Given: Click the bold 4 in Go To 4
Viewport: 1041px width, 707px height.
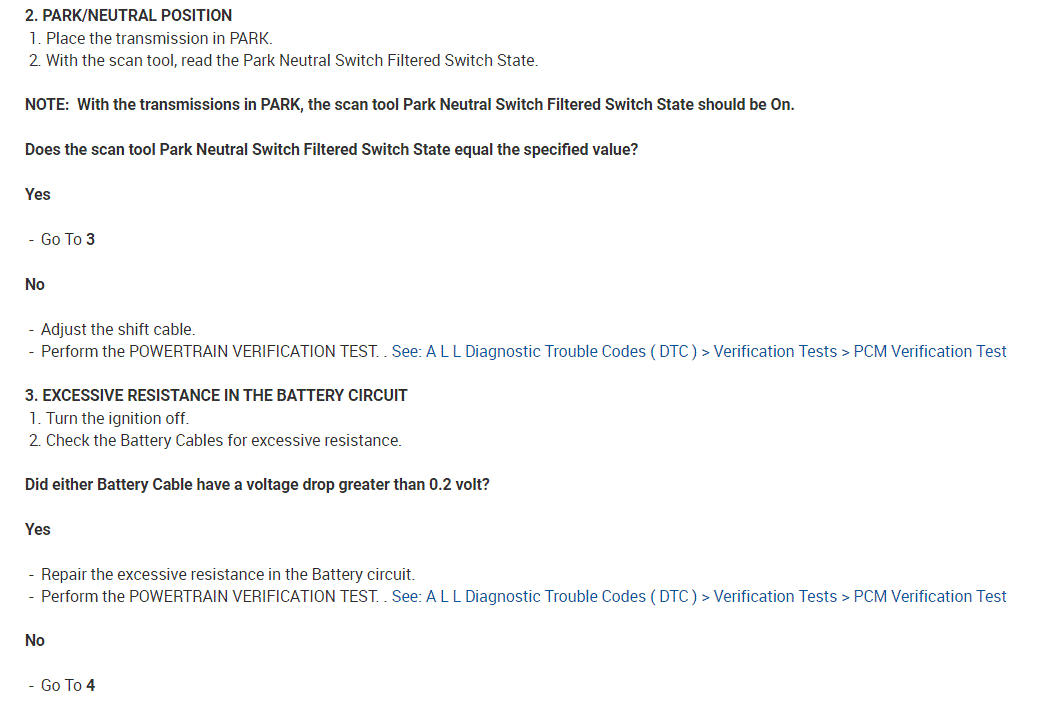Looking at the screenshot, I should 91,686.
